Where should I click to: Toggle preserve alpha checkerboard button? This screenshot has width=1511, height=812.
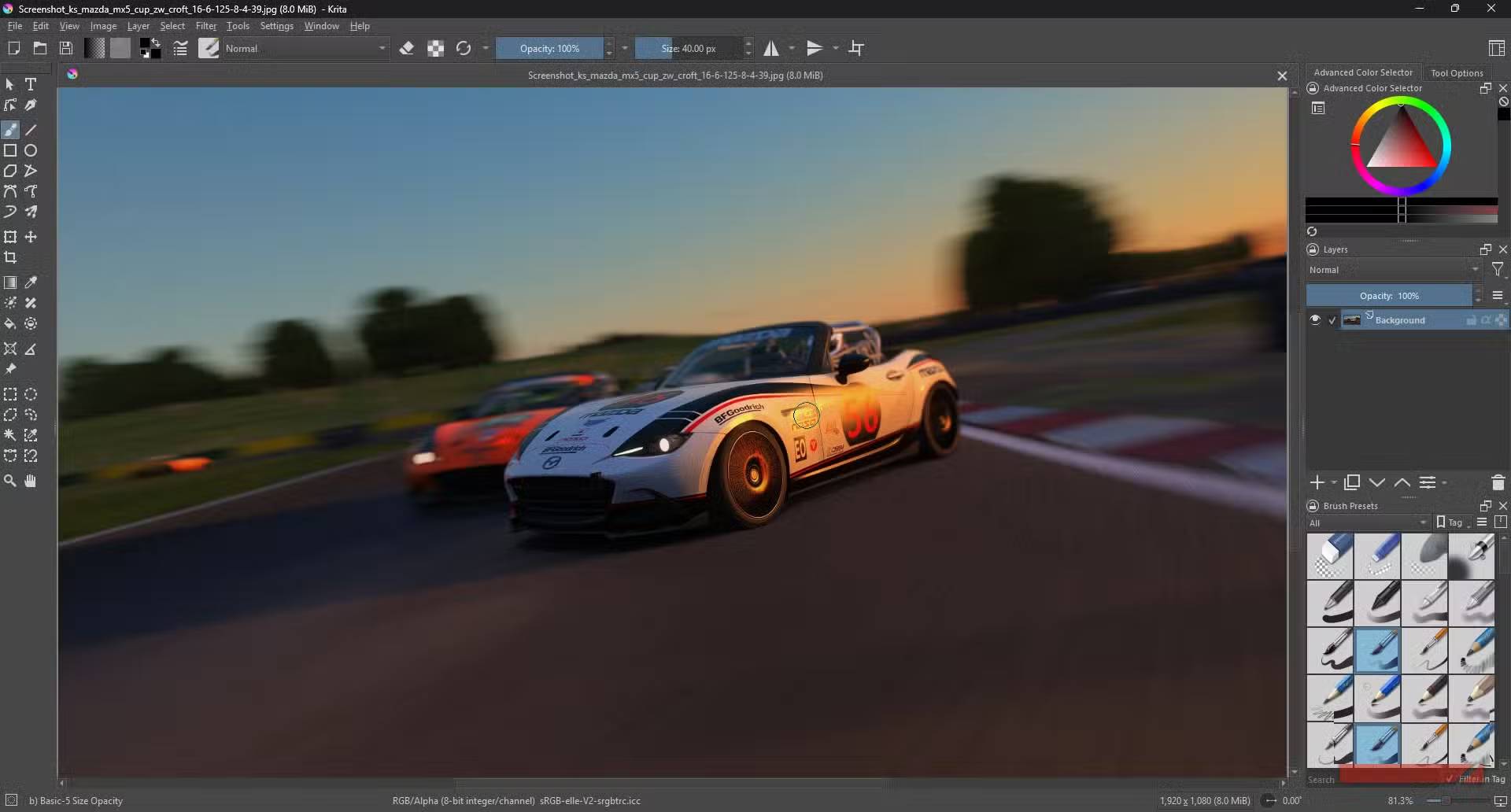tap(435, 49)
